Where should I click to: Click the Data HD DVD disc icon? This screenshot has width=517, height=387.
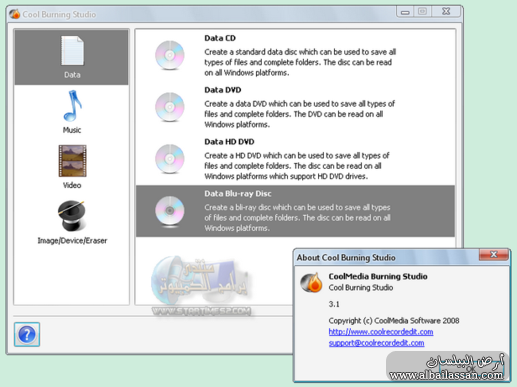point(170,159)
